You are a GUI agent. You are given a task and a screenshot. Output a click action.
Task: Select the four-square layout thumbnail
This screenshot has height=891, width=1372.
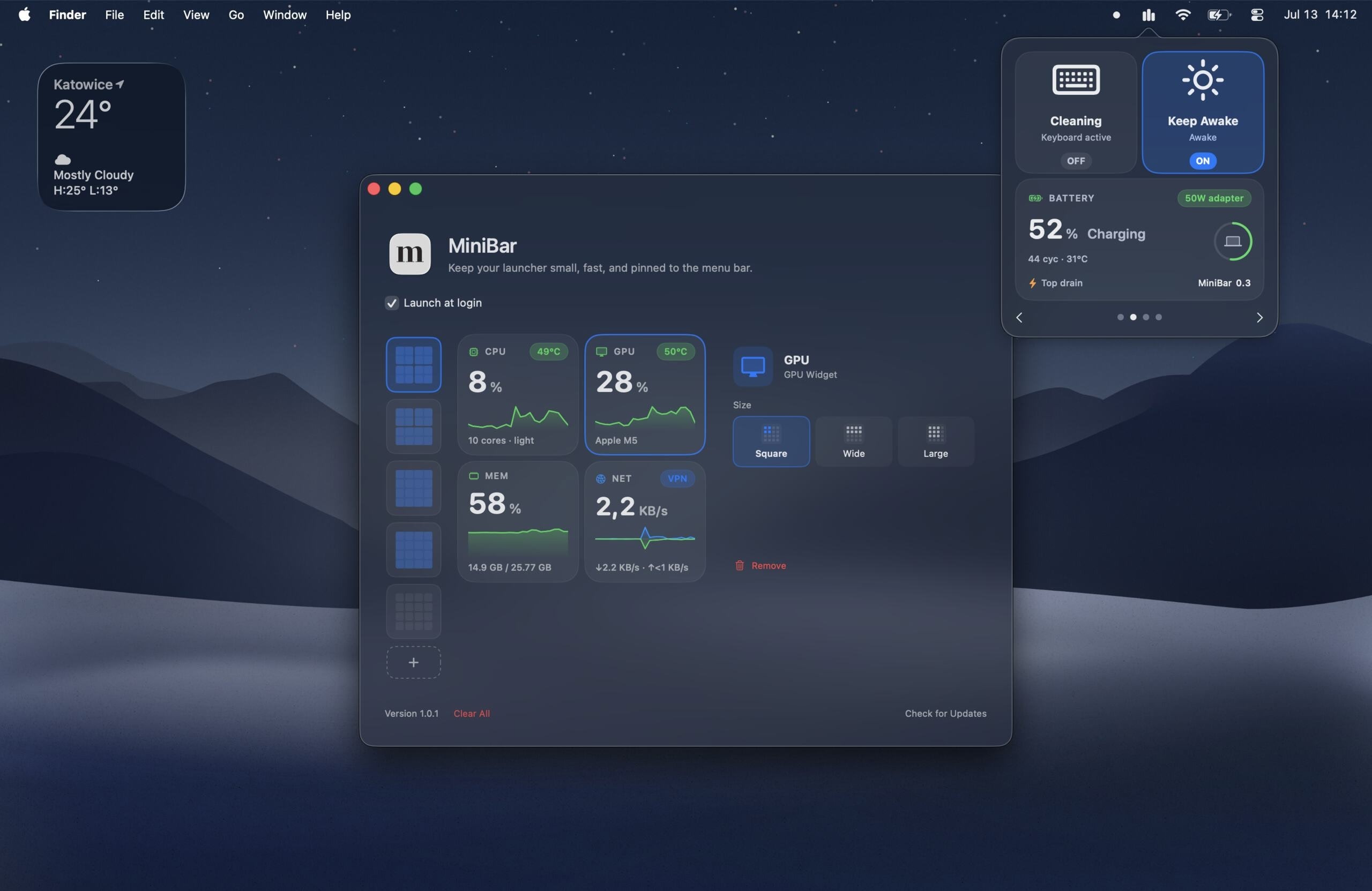point(413,365)
